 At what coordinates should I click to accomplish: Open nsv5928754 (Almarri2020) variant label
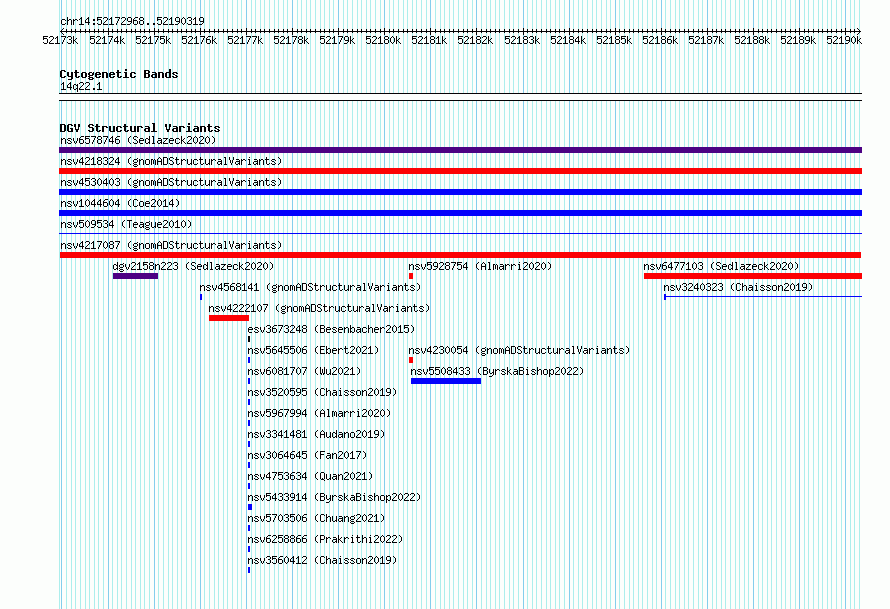coord(480,266)
